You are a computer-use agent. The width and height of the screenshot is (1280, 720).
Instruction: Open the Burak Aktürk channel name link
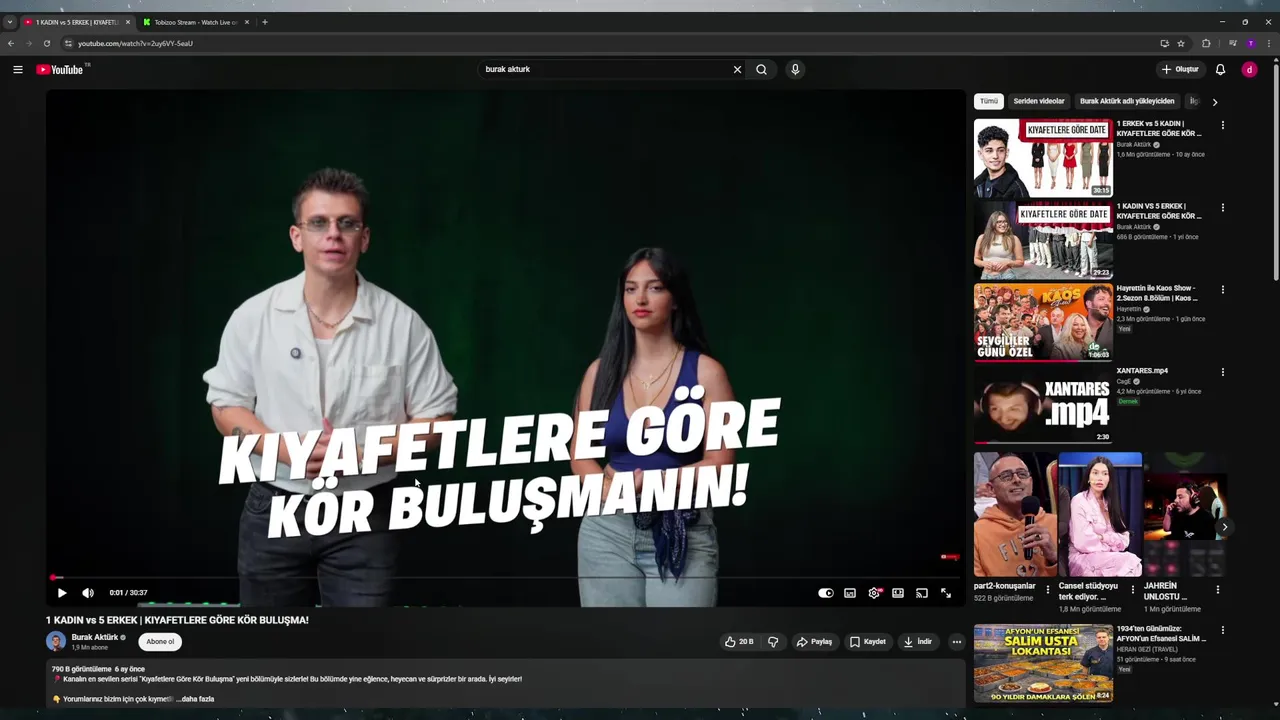click(95, 637)
